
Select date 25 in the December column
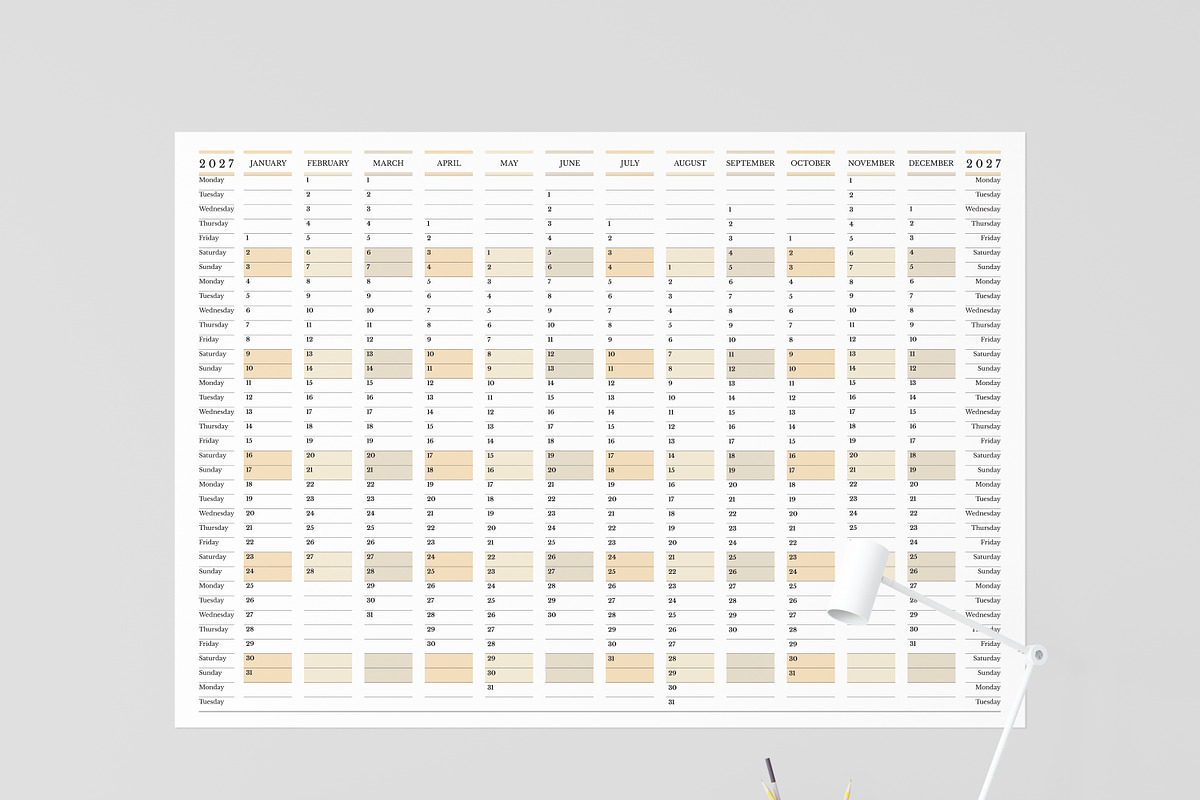(913, 557)
